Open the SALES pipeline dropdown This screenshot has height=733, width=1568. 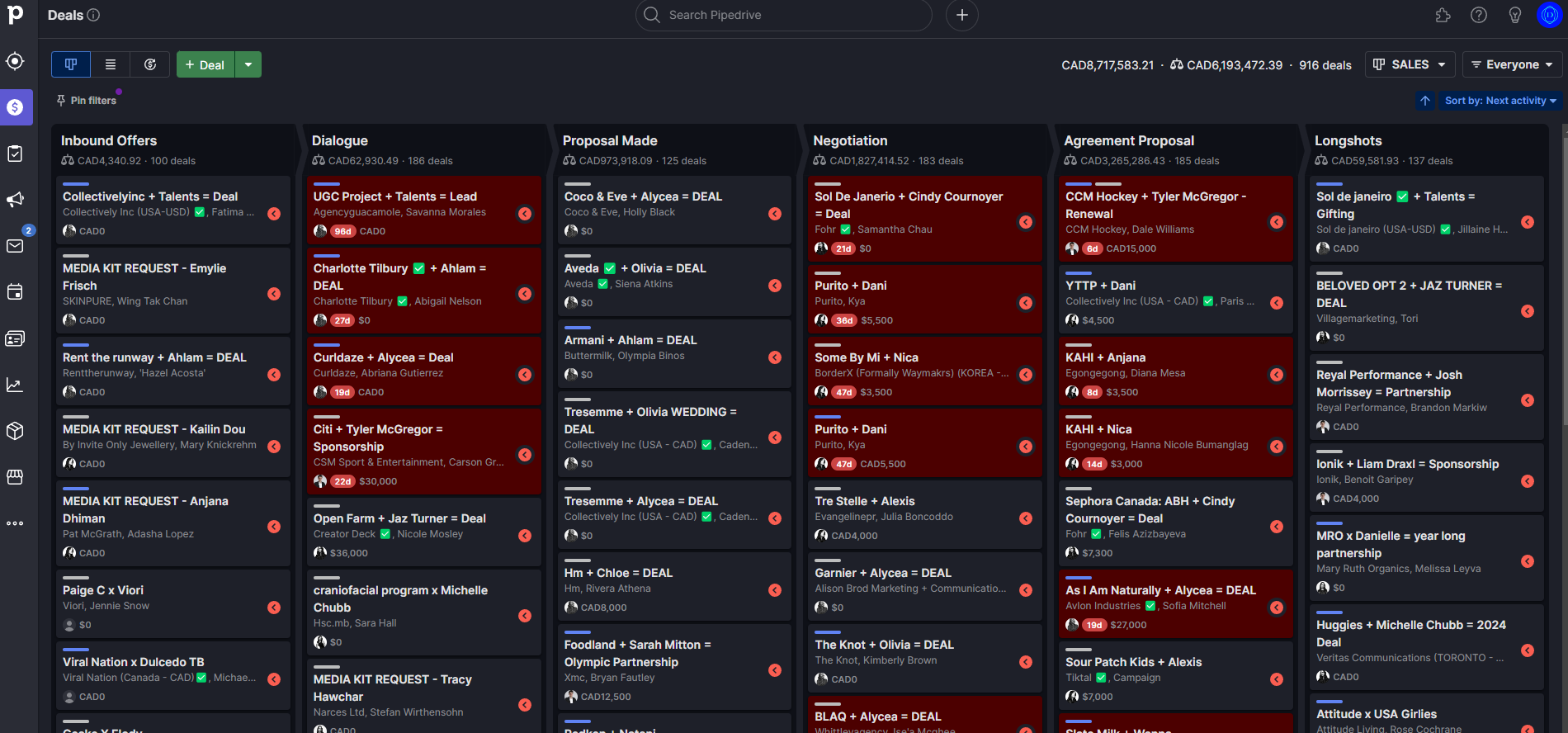click(x=1410, y=64)
